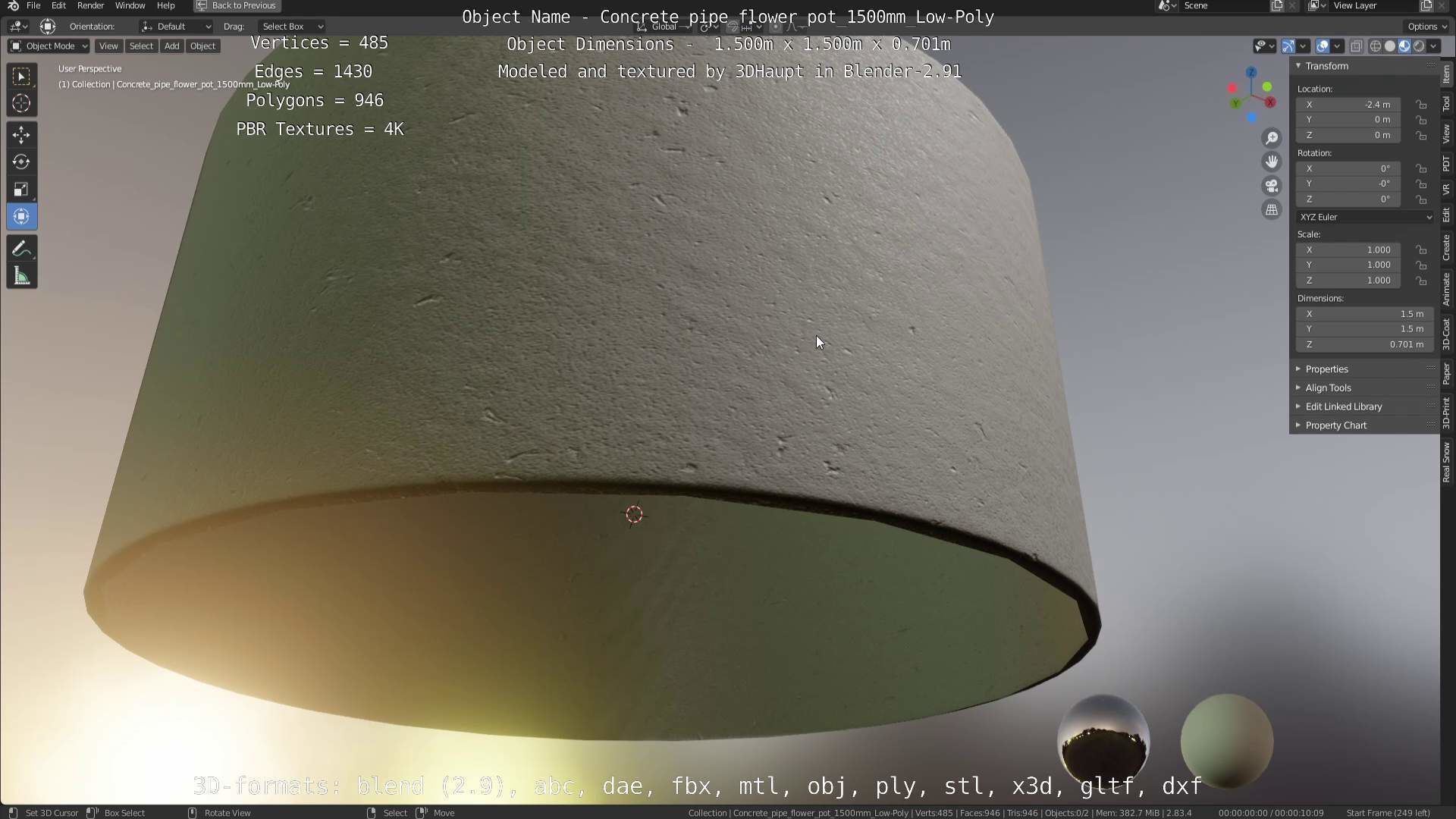
Task: Click the 3D Cursor tool
Action: tap(21, 103)
